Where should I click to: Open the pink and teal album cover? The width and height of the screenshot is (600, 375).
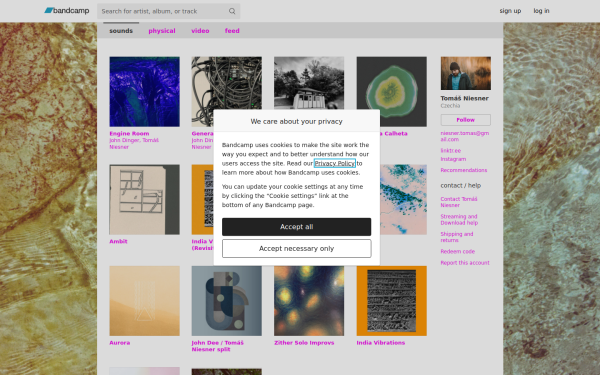pyautogui.click(x=403, y=199)
